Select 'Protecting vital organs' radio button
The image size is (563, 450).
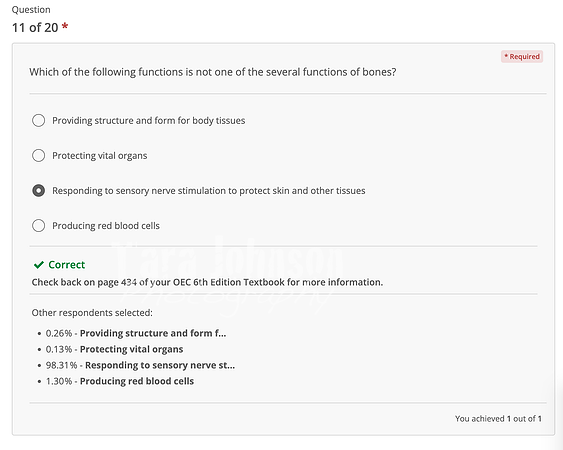coord(38,156)
